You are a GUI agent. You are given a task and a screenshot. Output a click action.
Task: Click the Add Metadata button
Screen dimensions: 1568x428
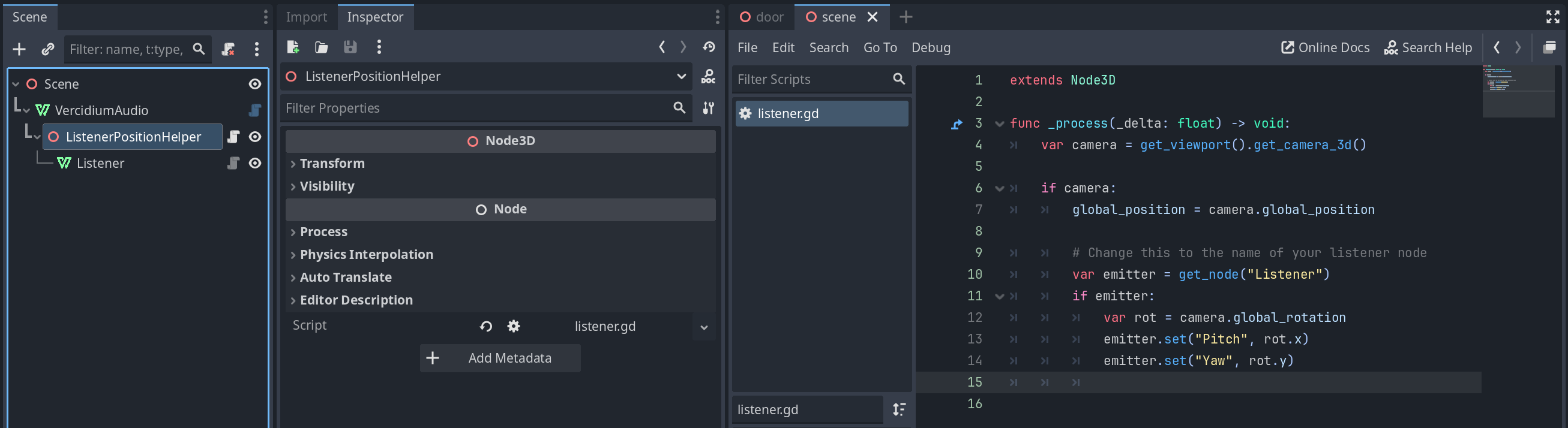click(500, 358)
